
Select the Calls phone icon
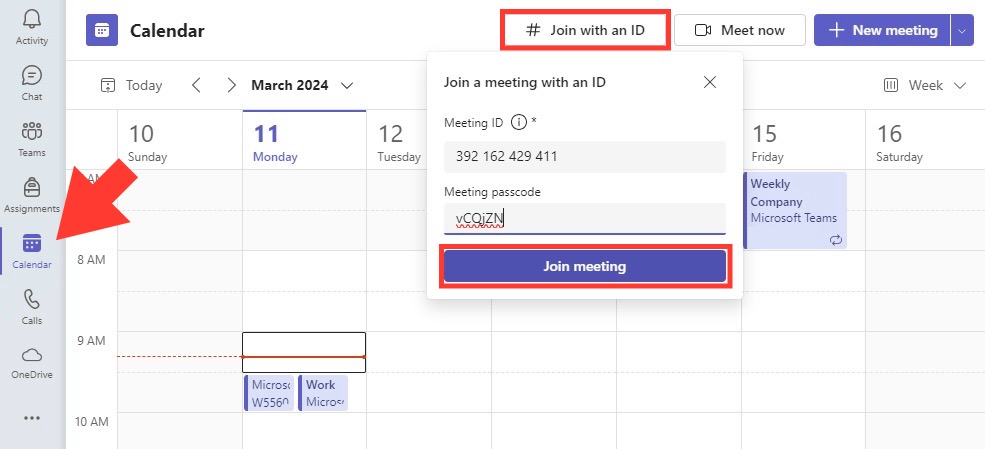pos(31,300)
